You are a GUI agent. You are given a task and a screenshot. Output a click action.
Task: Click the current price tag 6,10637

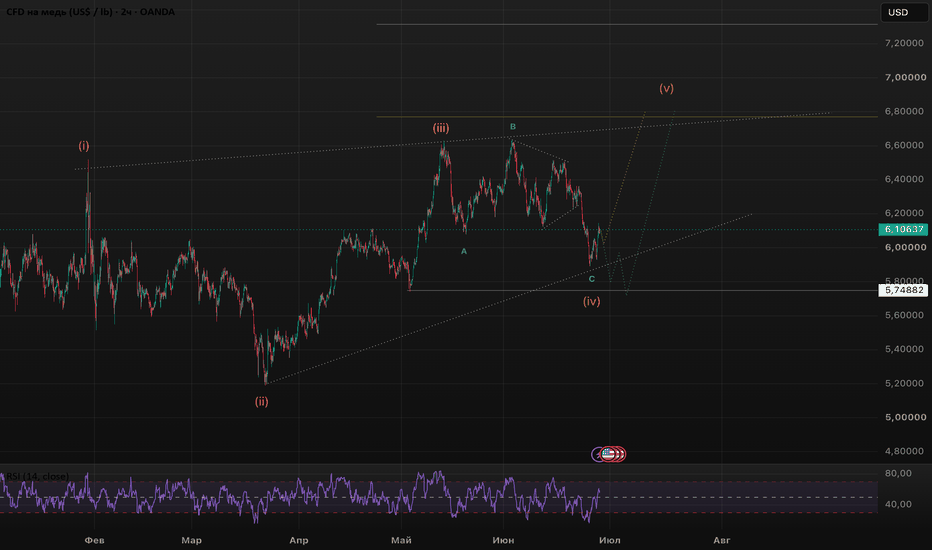coord(903,230)
